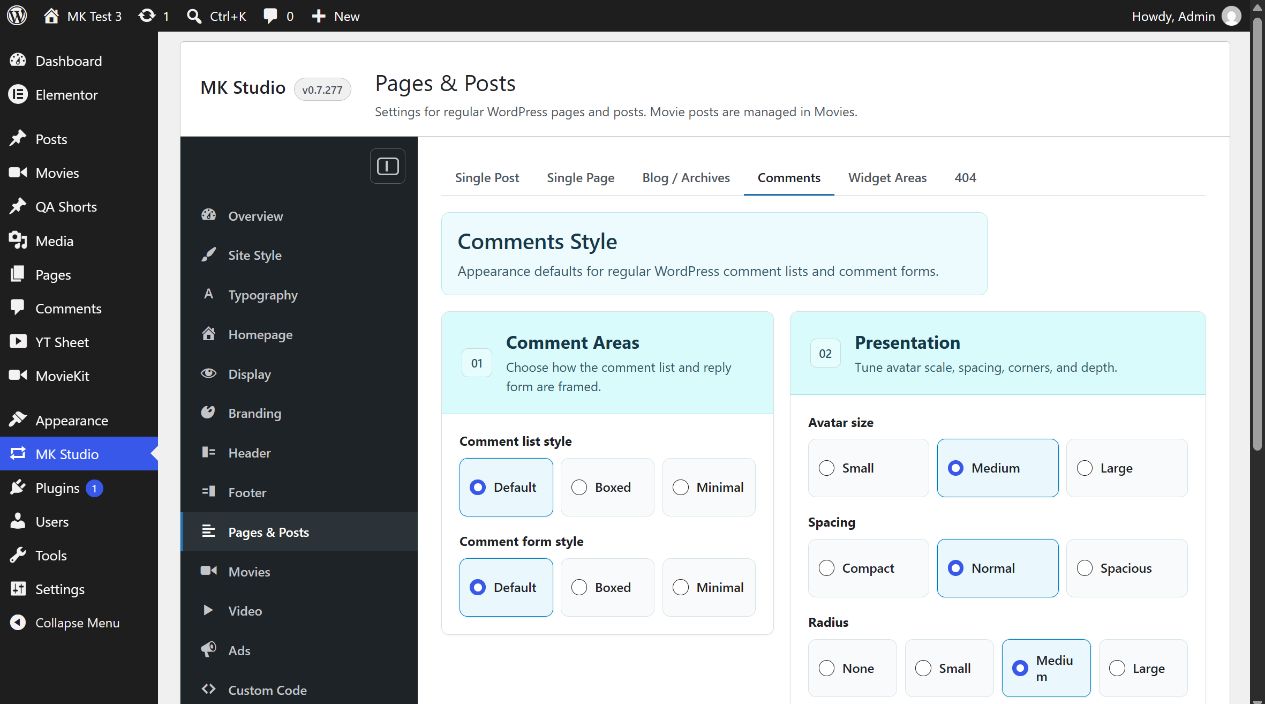Click the WordPress Settings sliders icon
The image size is (1265, 704).
click(17, 589)
